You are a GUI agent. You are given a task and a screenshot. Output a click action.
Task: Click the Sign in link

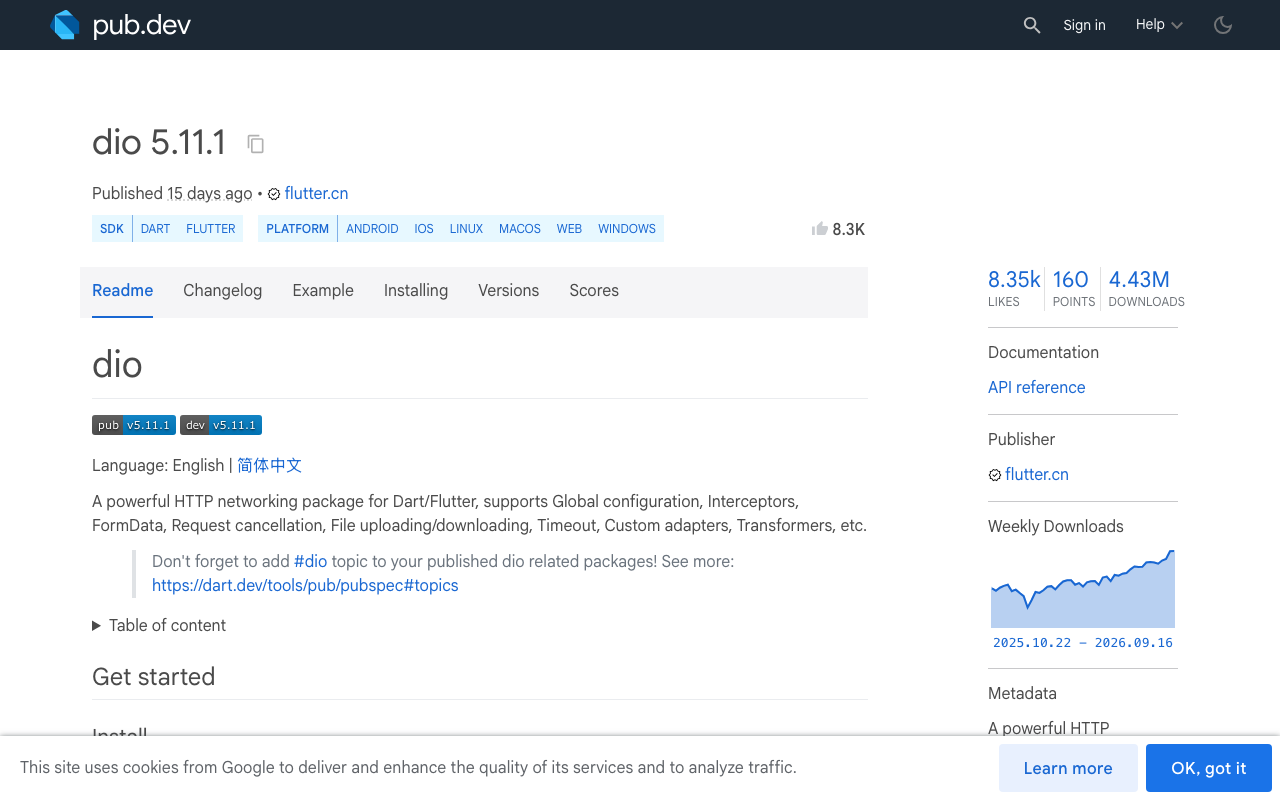[1084, 25]
